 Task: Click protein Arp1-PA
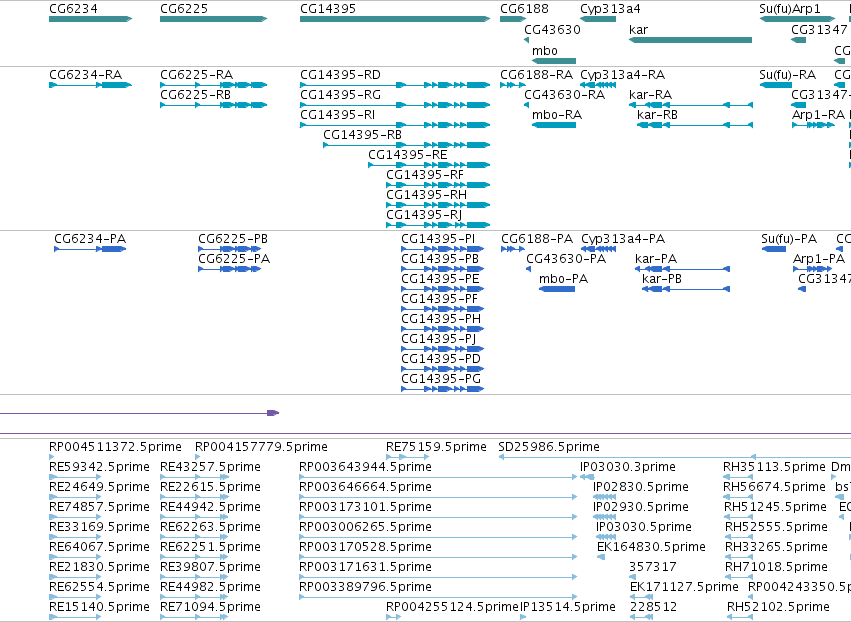pos(819,259)
